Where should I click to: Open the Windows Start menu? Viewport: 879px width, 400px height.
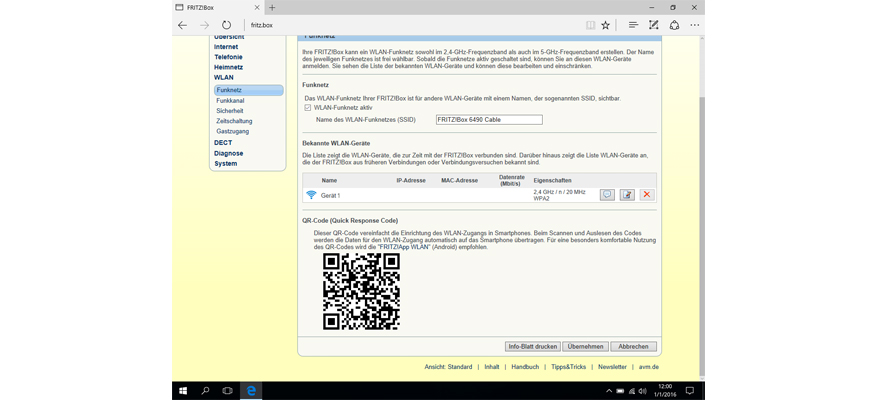183,390
